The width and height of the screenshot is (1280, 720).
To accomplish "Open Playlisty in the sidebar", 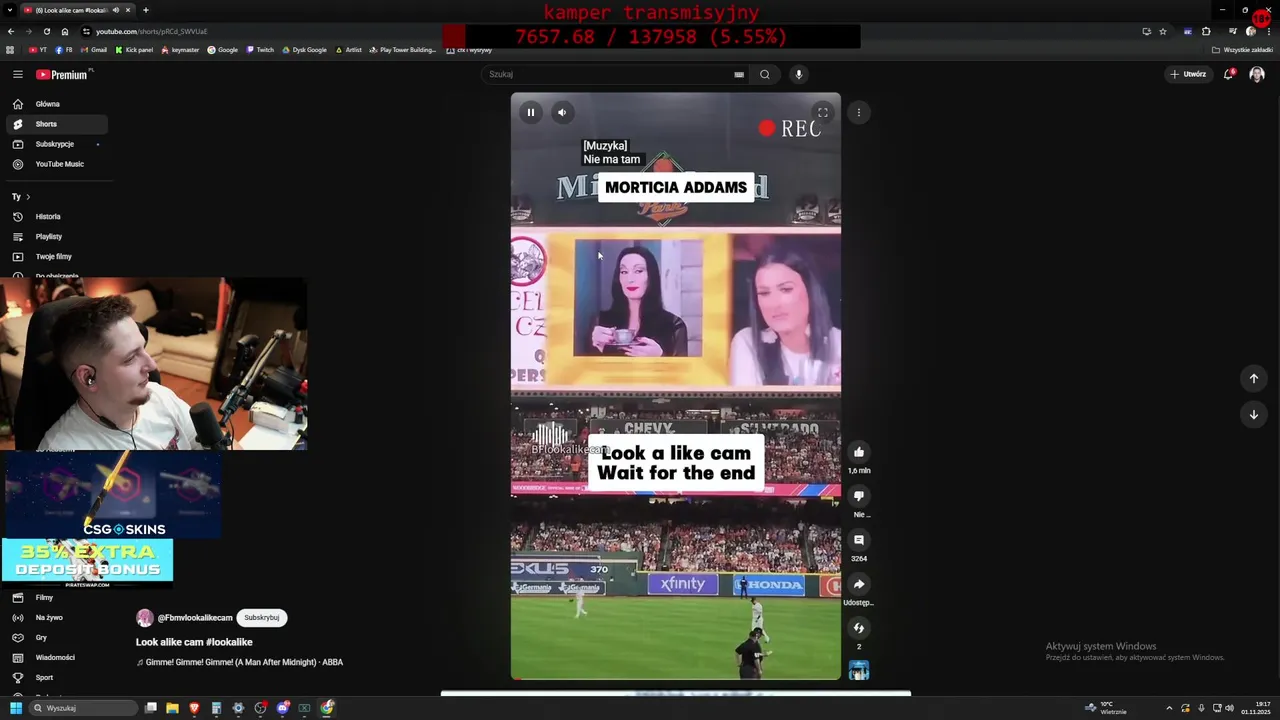I will pos(56,237).
